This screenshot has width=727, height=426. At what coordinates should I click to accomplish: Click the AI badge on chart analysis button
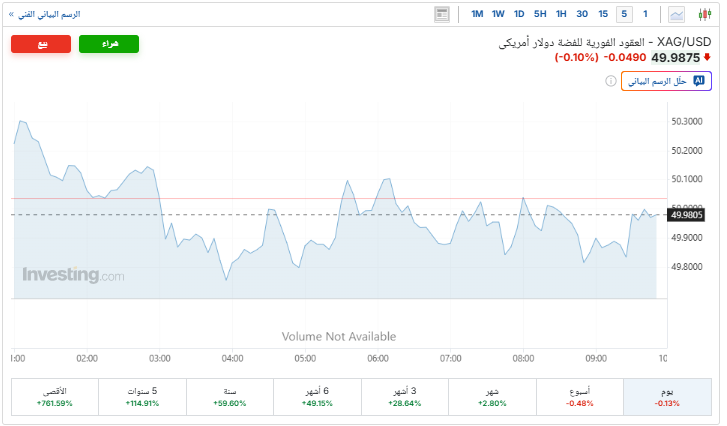(x=699, y=81)
